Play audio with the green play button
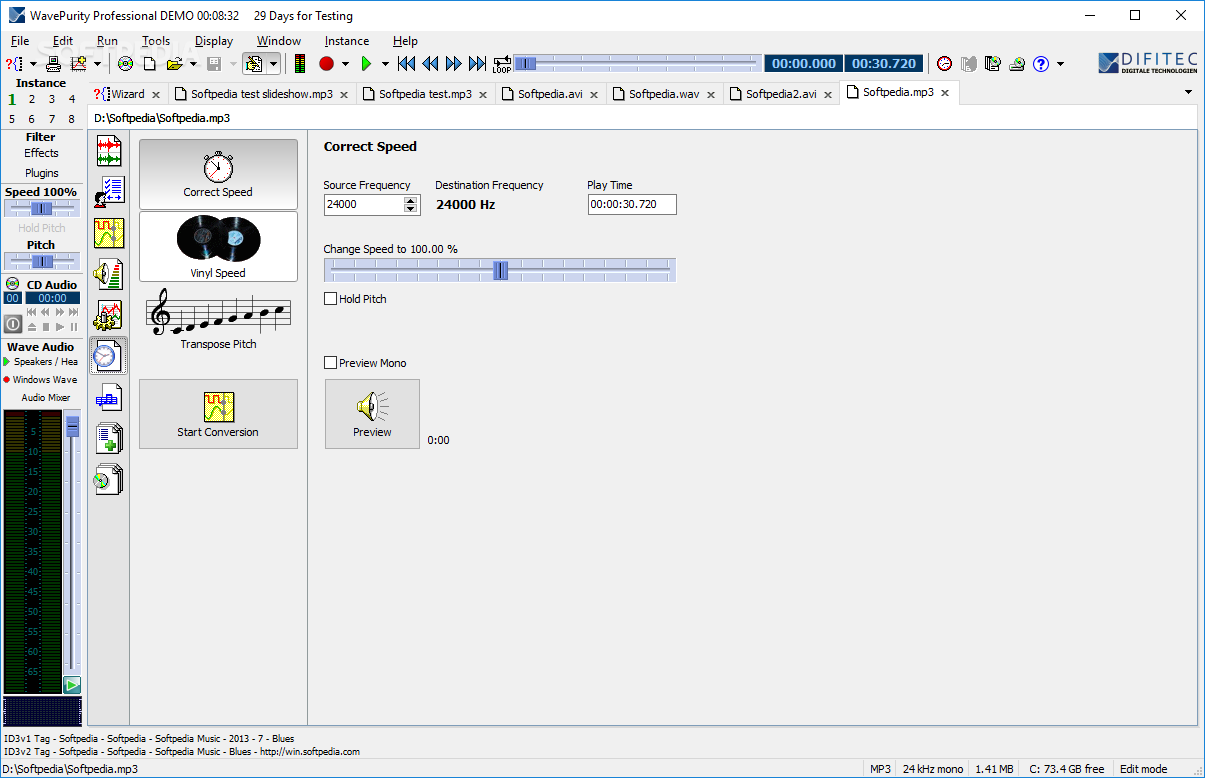1205x778 pixels. [x=366, y=64]
